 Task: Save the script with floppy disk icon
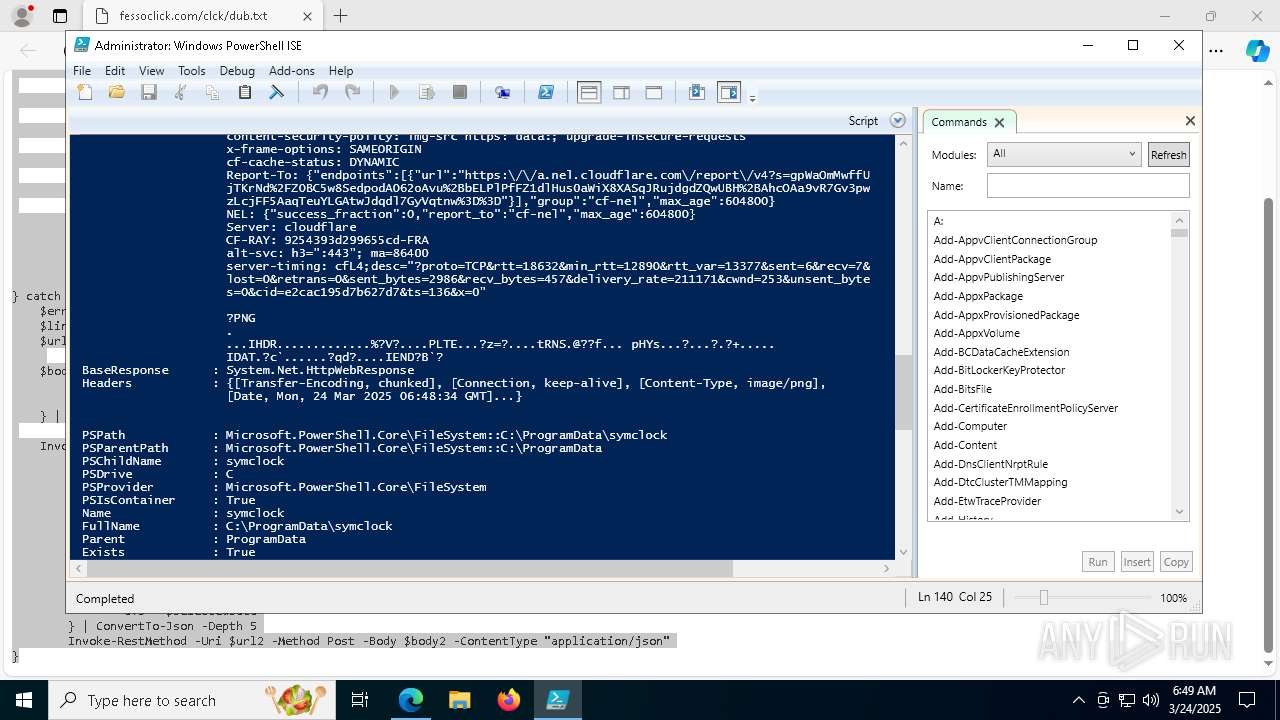tap(149, 92)
